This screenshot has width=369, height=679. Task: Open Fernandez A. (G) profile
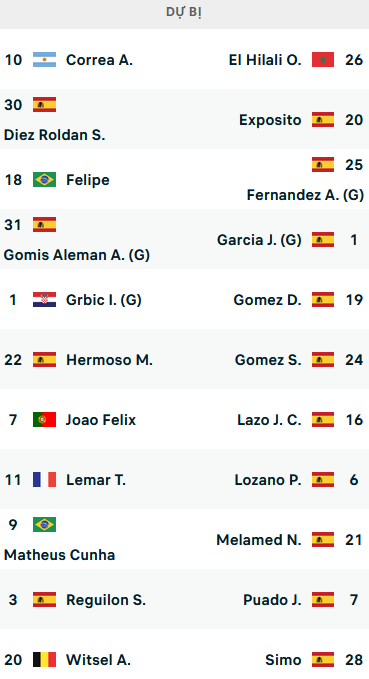[305, 195]
